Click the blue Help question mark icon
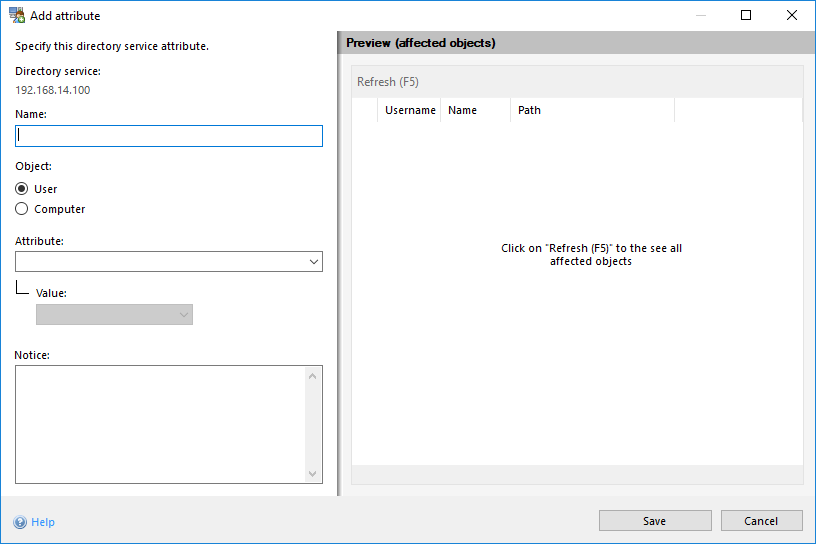 (x=20, y=522)
